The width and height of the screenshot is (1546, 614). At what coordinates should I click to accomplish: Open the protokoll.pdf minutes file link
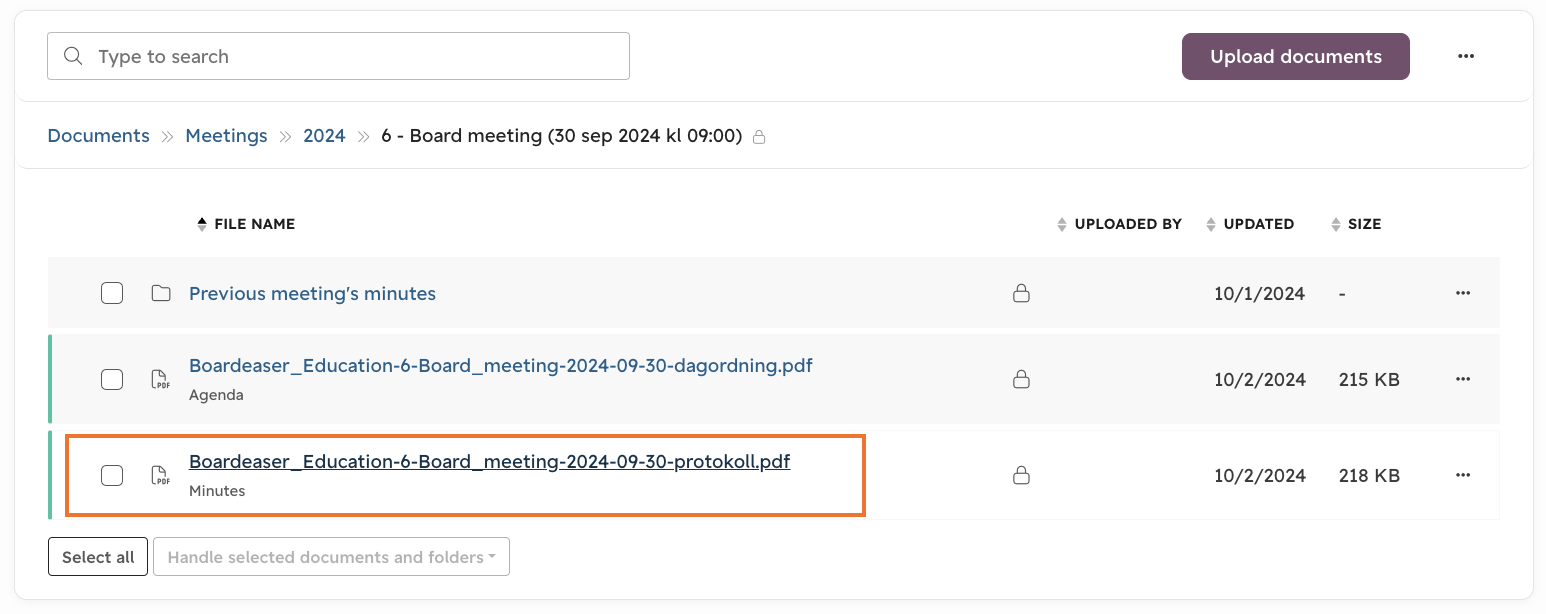point(490,462)
